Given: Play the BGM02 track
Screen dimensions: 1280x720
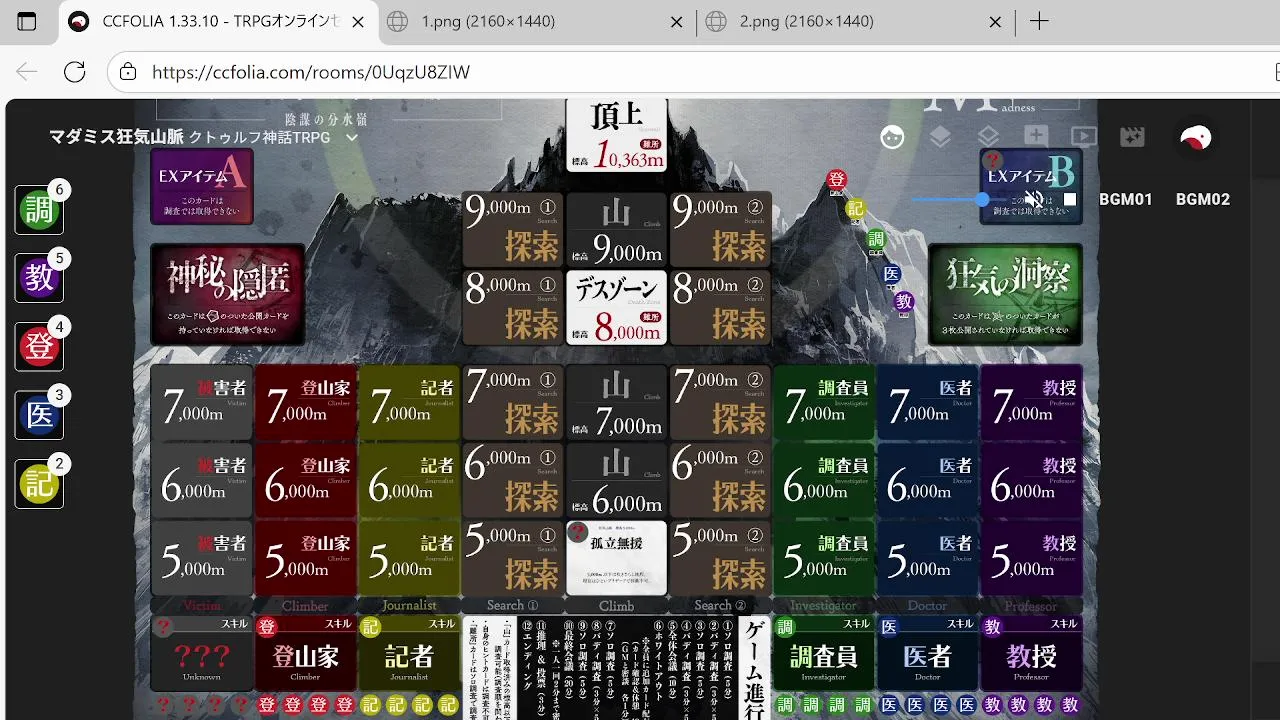Looking at the screenshot, I should (1202, 199).
